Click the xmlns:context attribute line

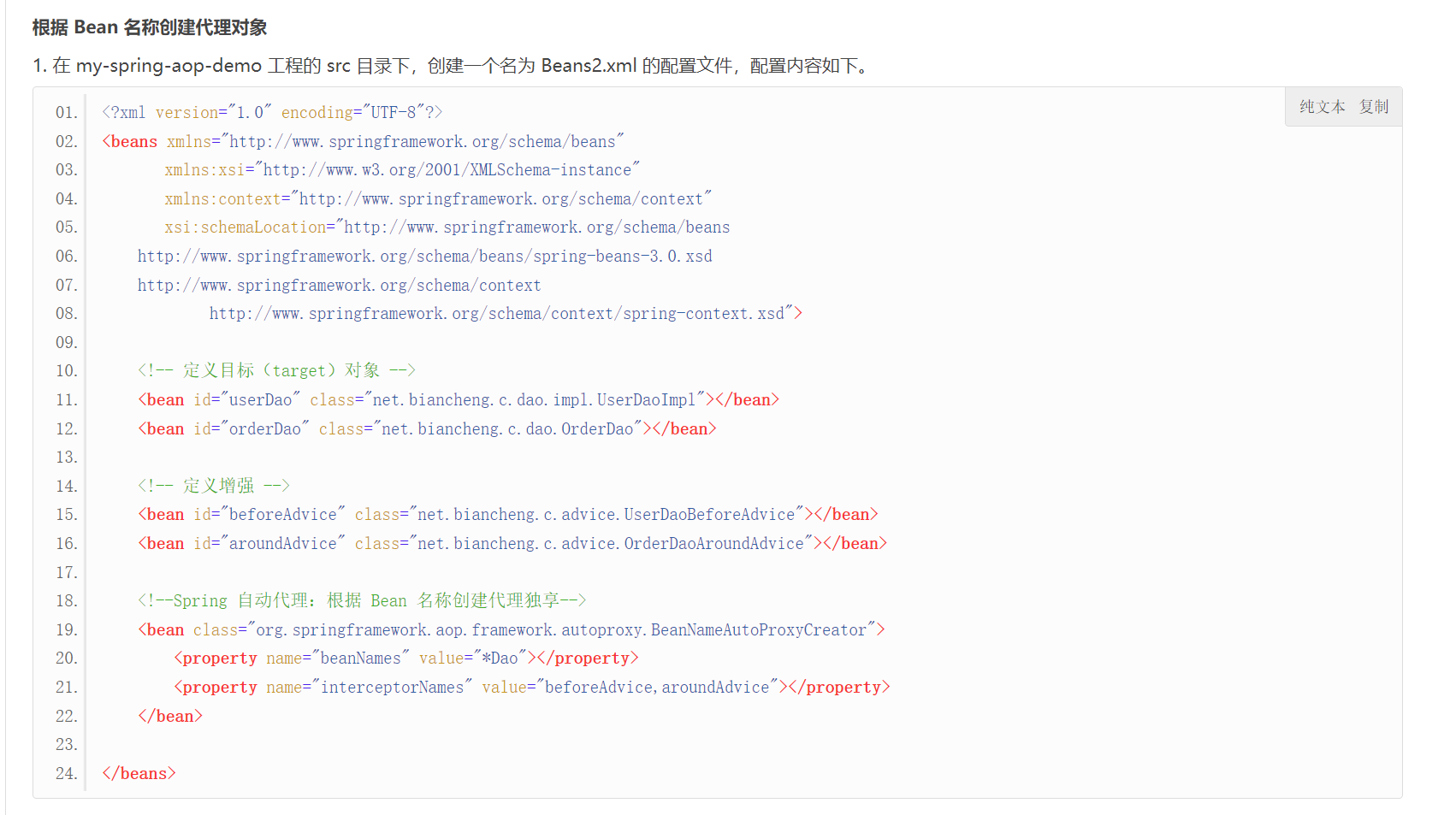click(438, 199)
